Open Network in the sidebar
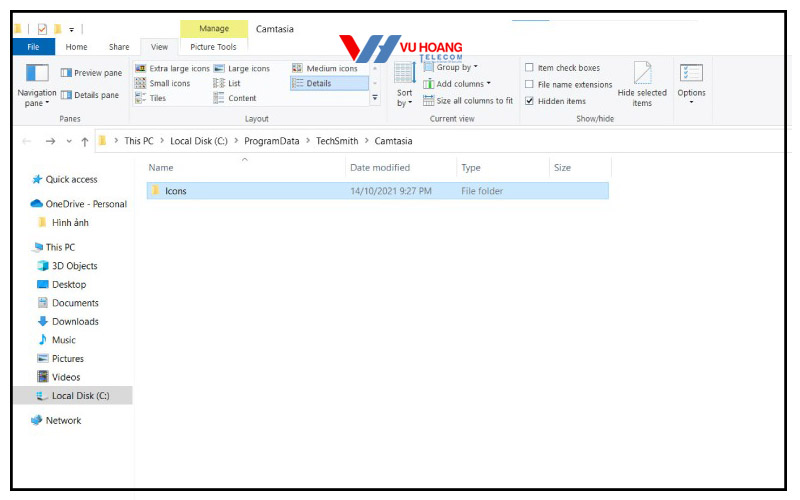The height and width of the screenshot is (500, 800). (56, 420)
